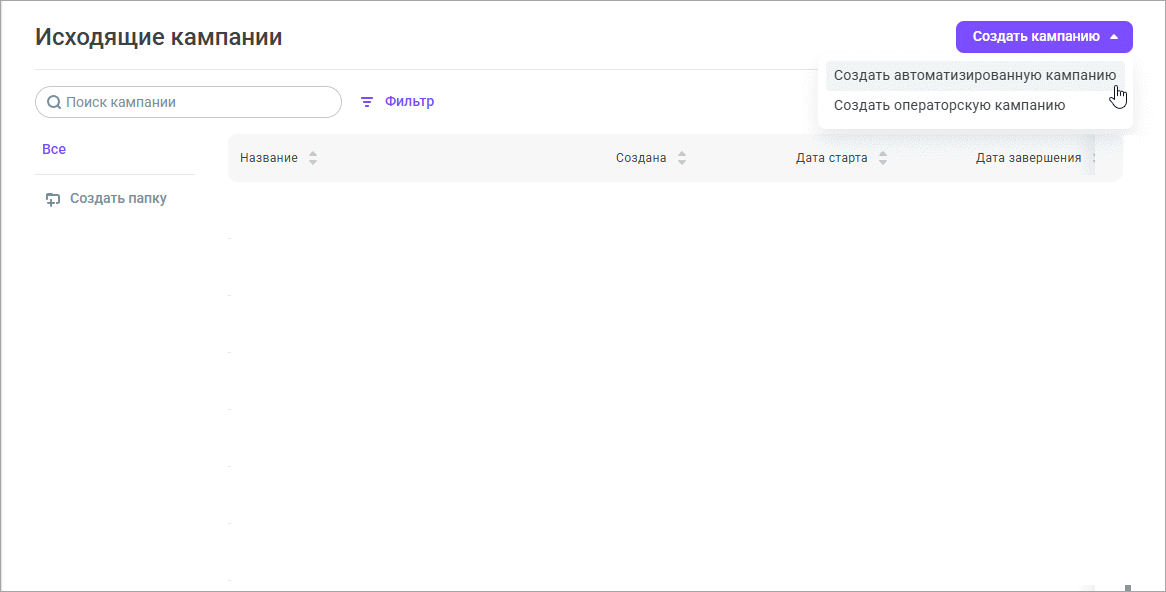Click the sort arrows next to 'Дата завершения'
This screenshot has height=592, width=1166.
click(1094, 158)
